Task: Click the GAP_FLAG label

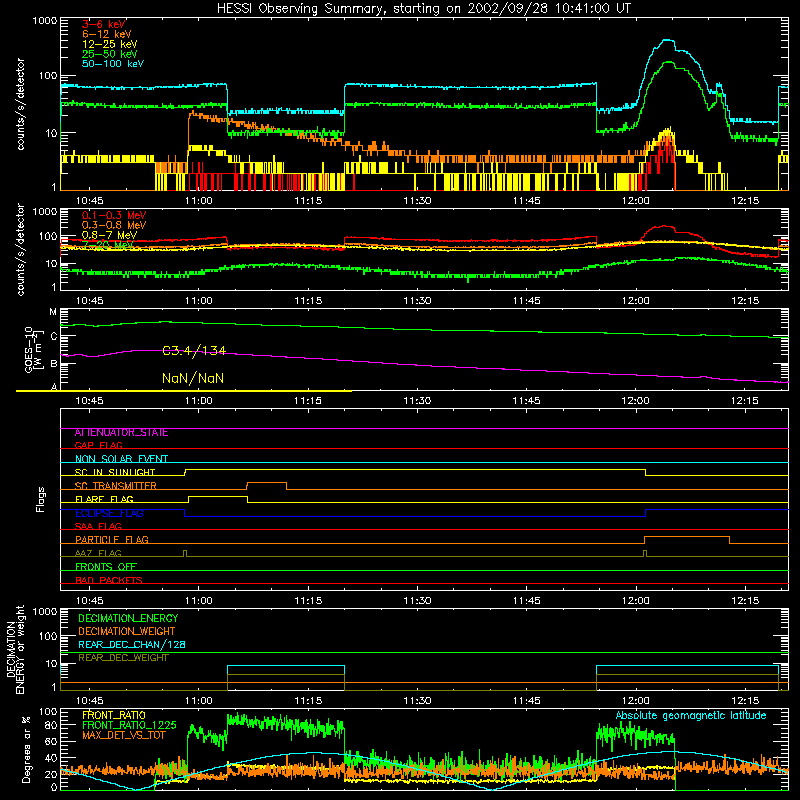Action: click(x=98, y=445)
